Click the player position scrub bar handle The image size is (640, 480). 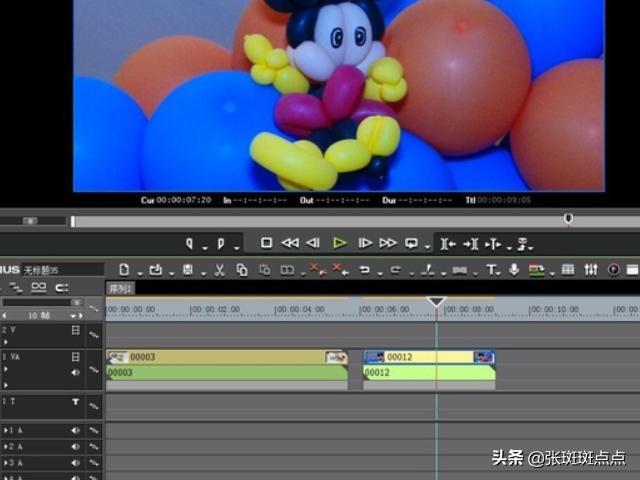[x=568, y=219]
